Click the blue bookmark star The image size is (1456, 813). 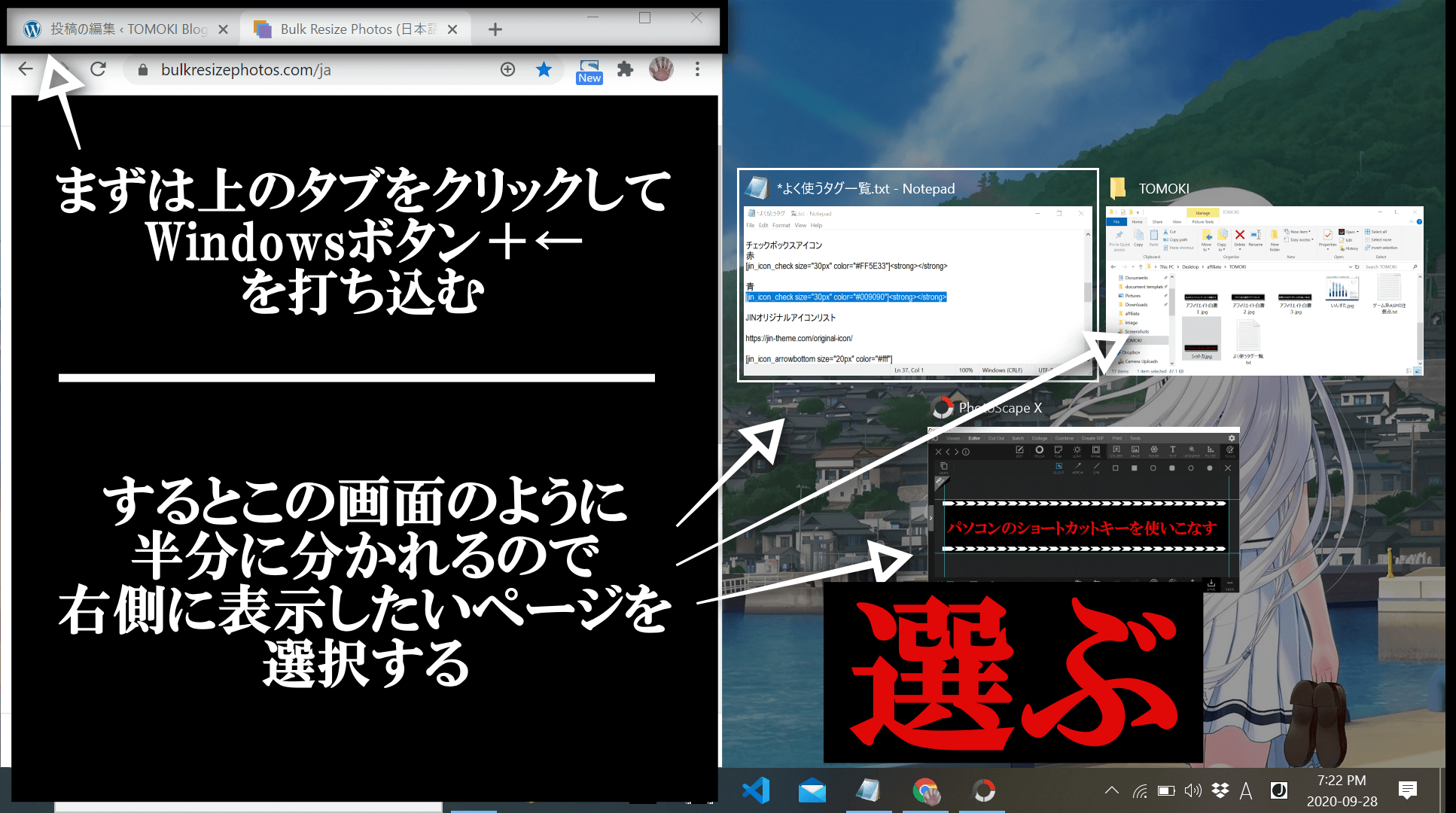click(544, 69)
